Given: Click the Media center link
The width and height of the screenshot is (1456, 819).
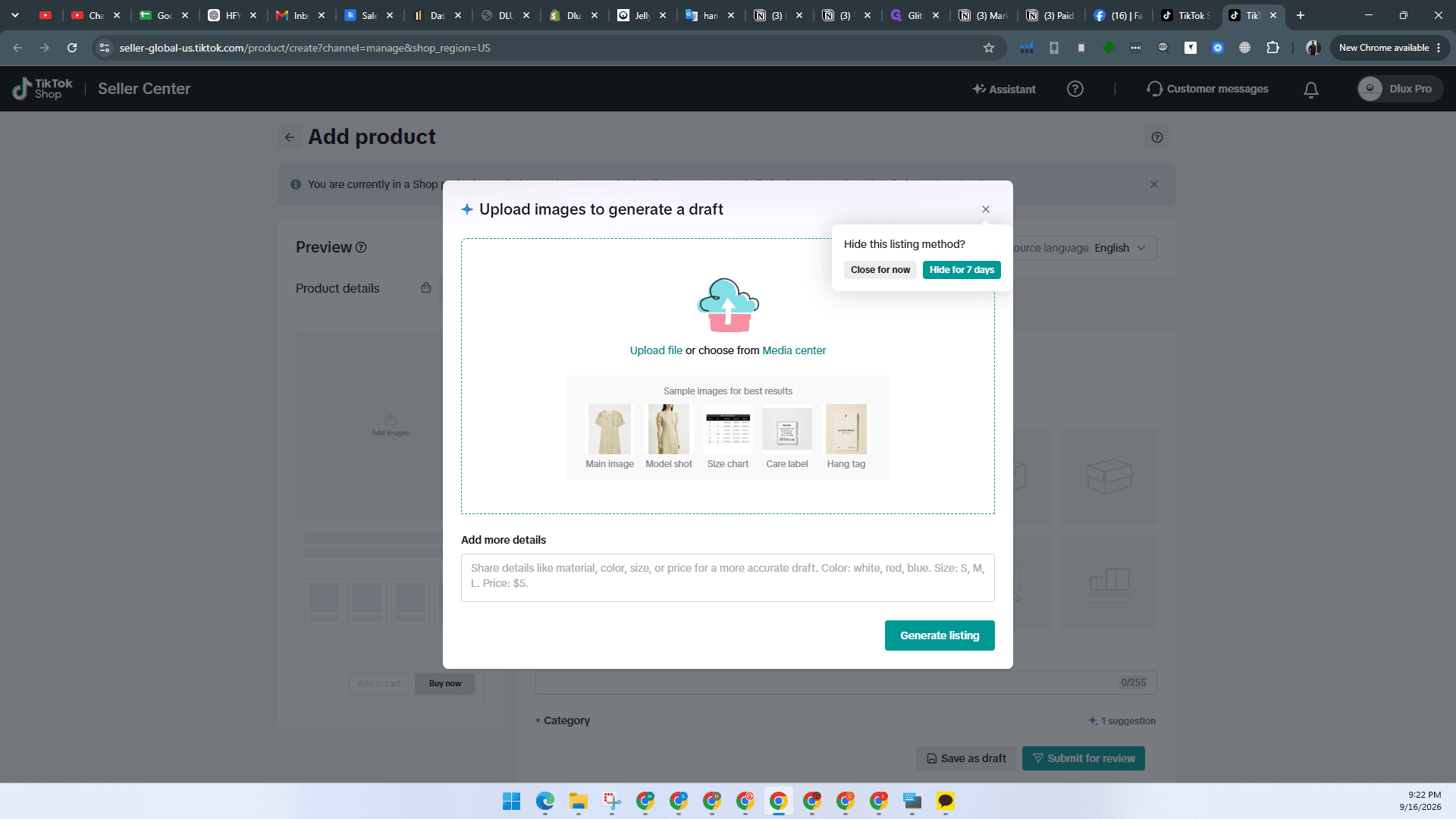Looking at the screenshot, I should 794,350.
